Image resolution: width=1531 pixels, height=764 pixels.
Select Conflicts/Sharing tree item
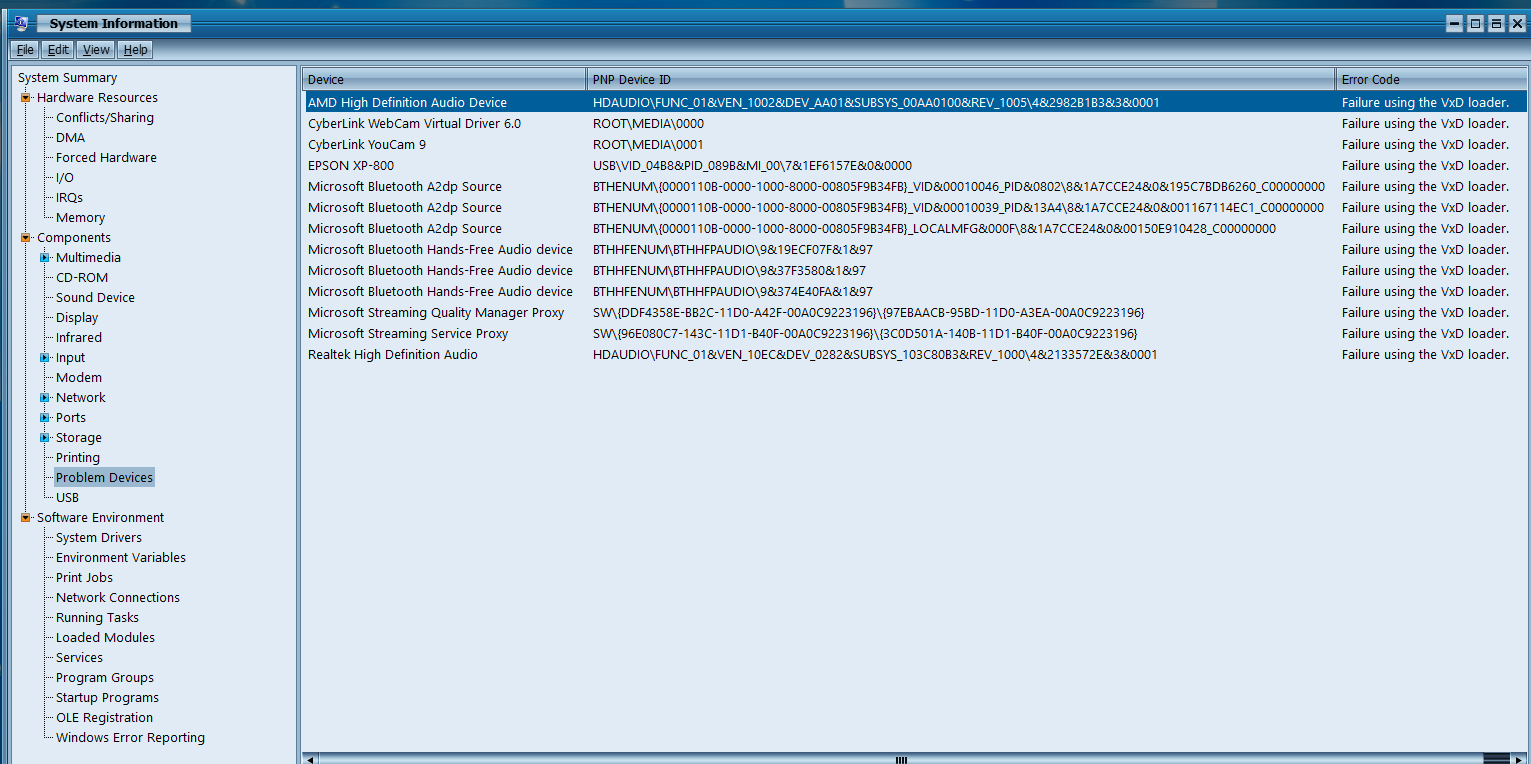(x=105, y=118)
